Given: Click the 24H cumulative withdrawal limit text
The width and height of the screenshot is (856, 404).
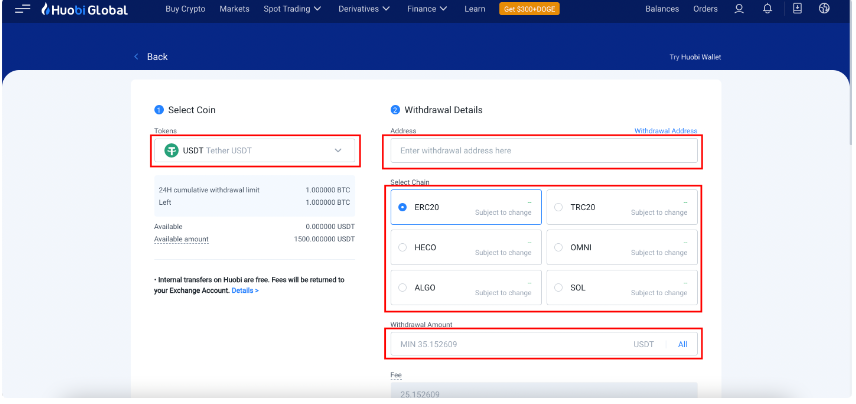Looking at the screenshot, I should point(209,190).
